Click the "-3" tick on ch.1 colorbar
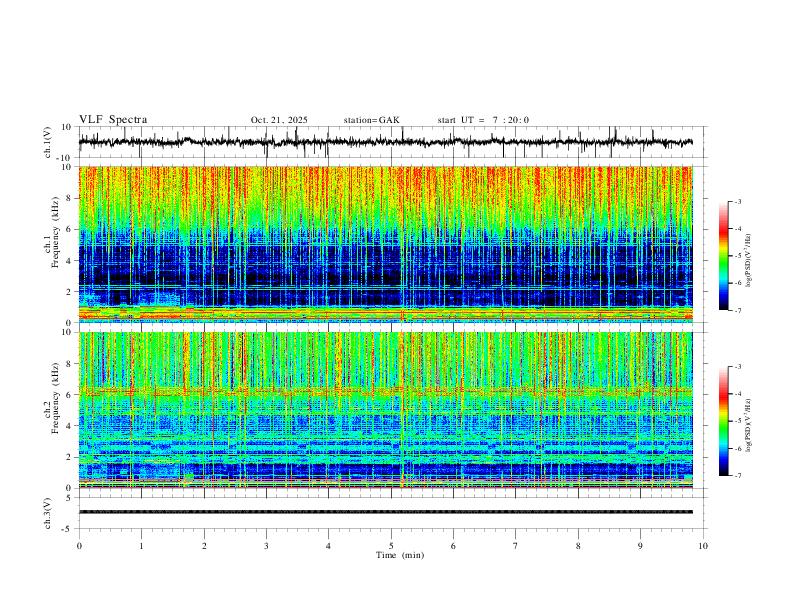Image resolution: width=792 pixels, height=612 pixels. click(738, 201)
